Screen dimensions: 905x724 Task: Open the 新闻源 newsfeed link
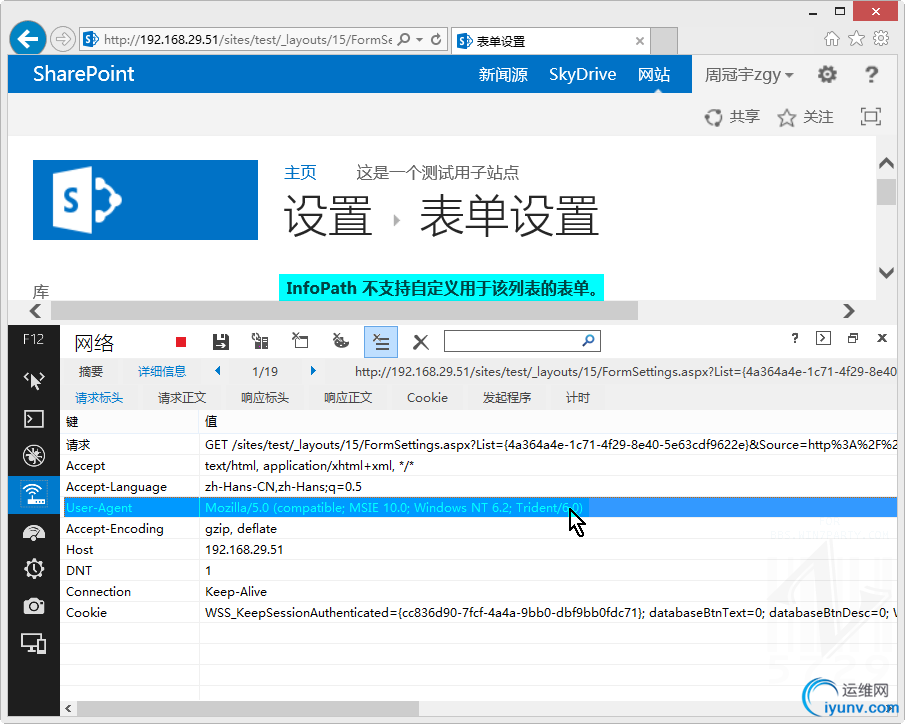(x=503, y=74)
